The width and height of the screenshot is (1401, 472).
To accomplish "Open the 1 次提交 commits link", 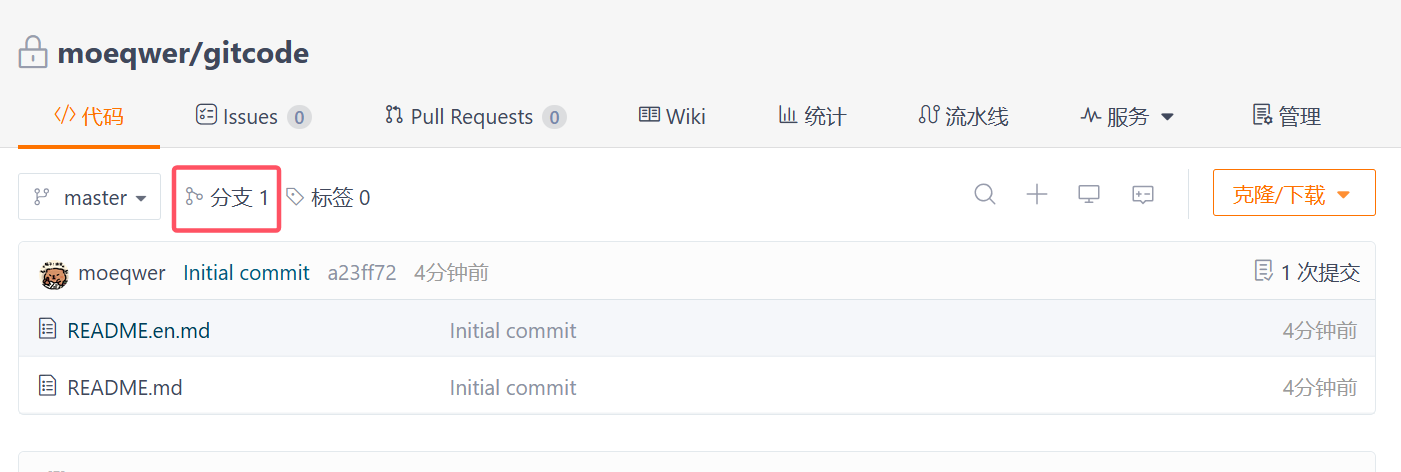I will pos(1320,271).
